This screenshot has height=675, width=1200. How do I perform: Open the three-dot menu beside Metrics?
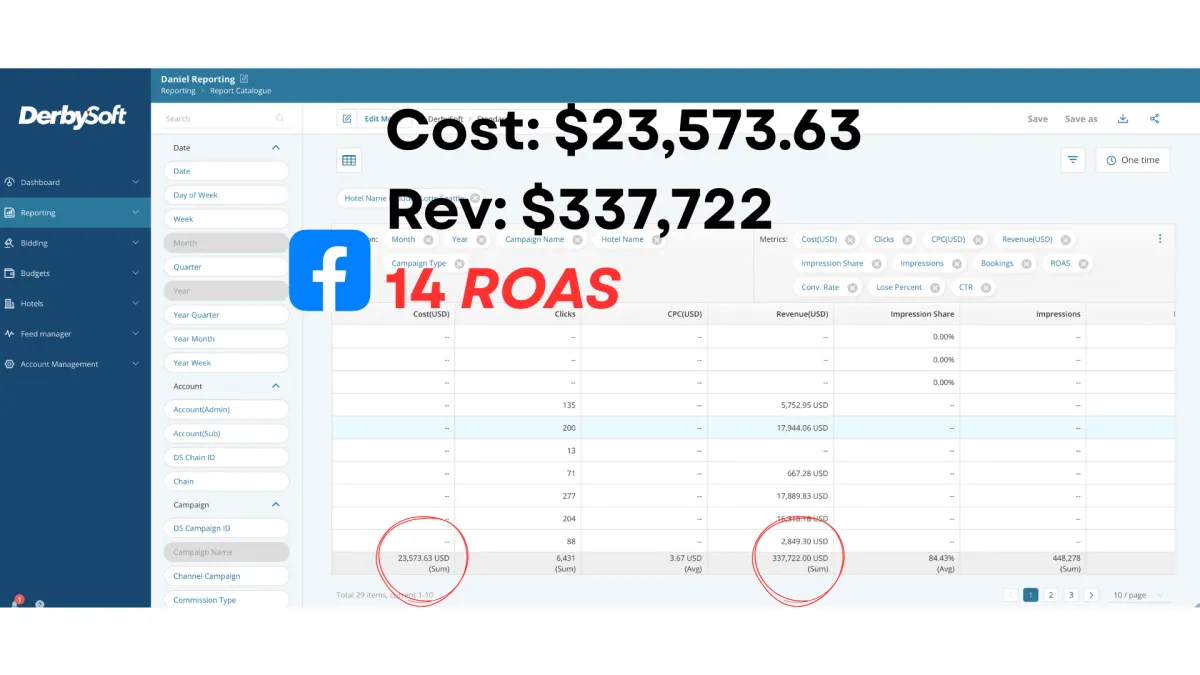[1160, 239]
